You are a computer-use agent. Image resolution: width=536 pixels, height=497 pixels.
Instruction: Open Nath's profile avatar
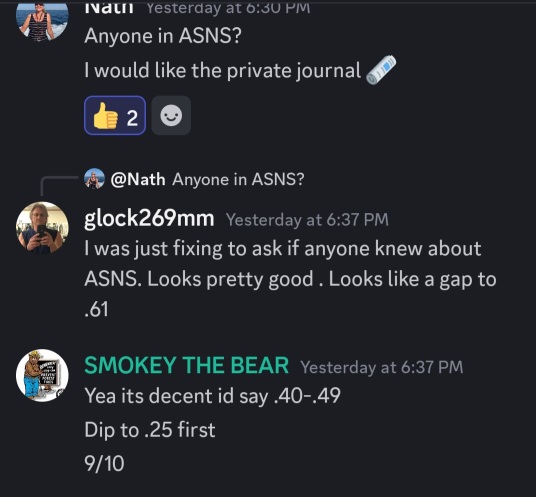tap(42, 19)
